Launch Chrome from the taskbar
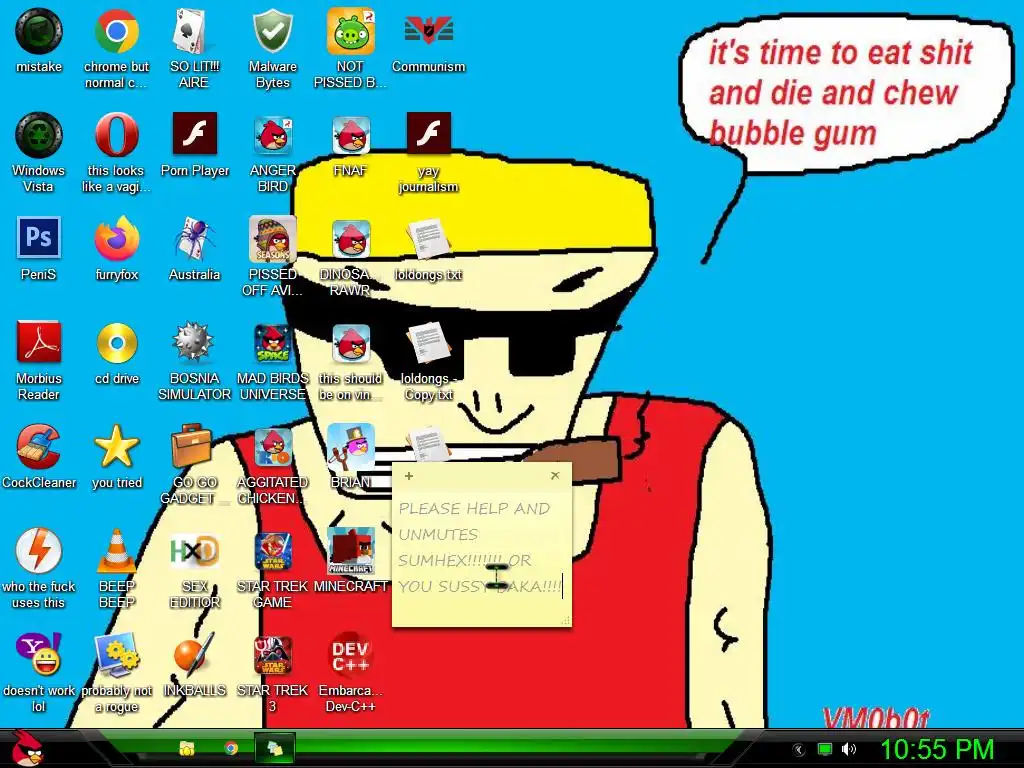The height and width of the screenshot is (768, 1024). [231, 748]
